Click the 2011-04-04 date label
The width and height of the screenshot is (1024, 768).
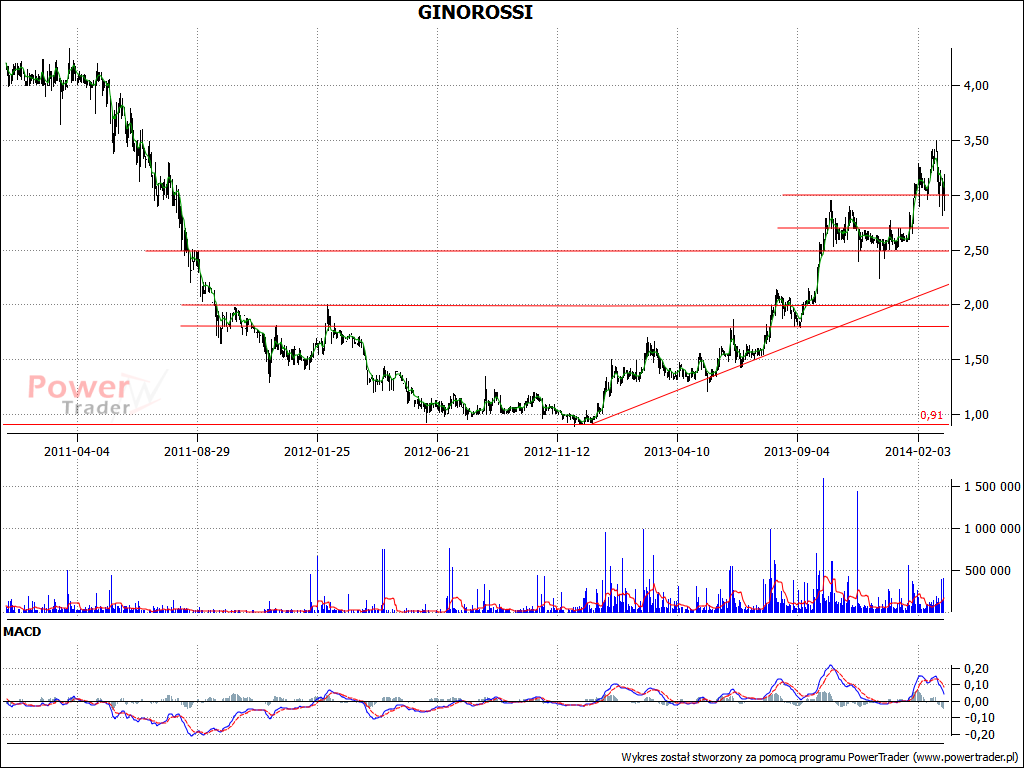pyautogui.click(x=77, y=451)
